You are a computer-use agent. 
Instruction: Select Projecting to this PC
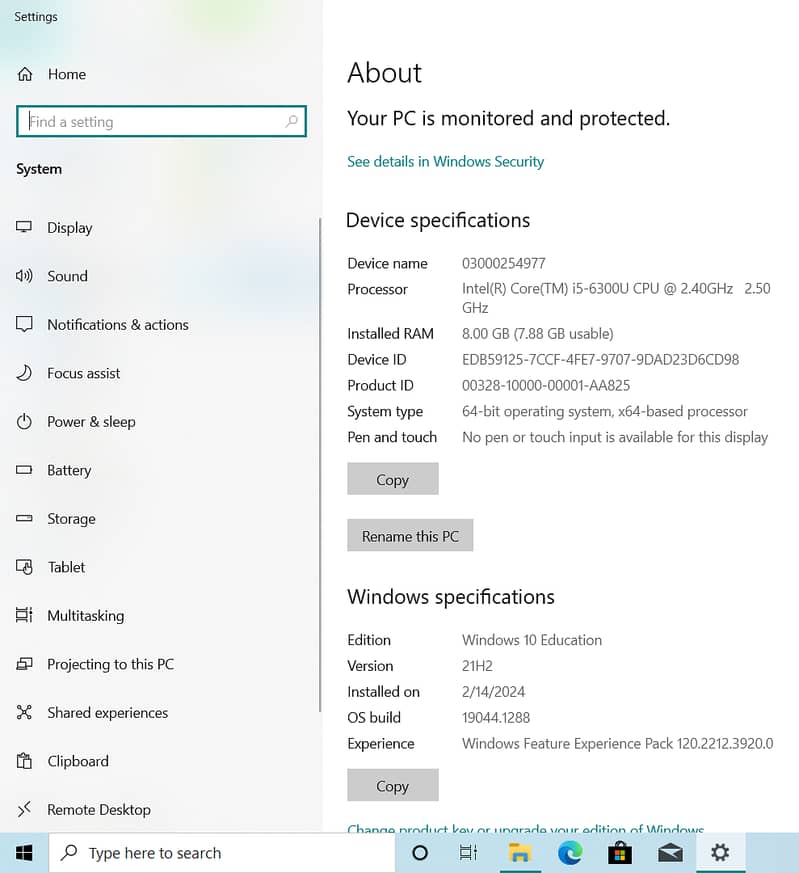coord(110,664)
